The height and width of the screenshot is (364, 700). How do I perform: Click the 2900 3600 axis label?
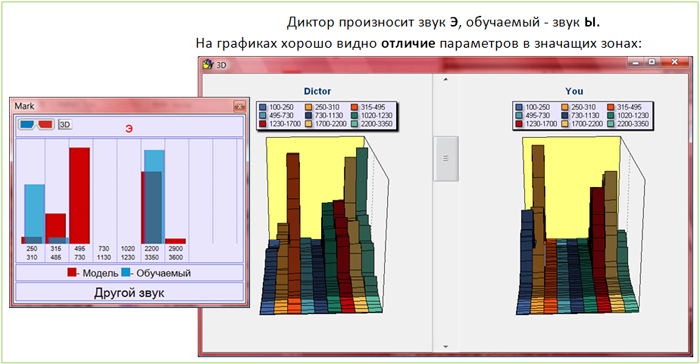(175, 253)
